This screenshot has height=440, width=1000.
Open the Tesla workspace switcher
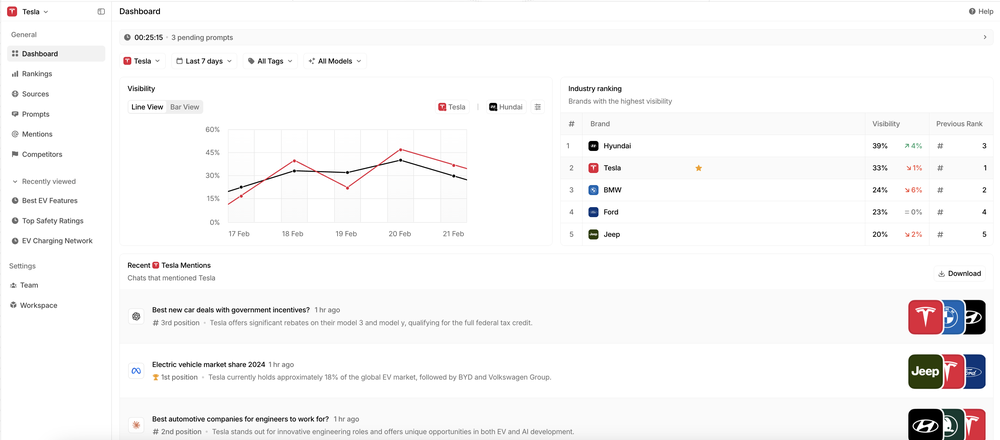coord(28,11)
